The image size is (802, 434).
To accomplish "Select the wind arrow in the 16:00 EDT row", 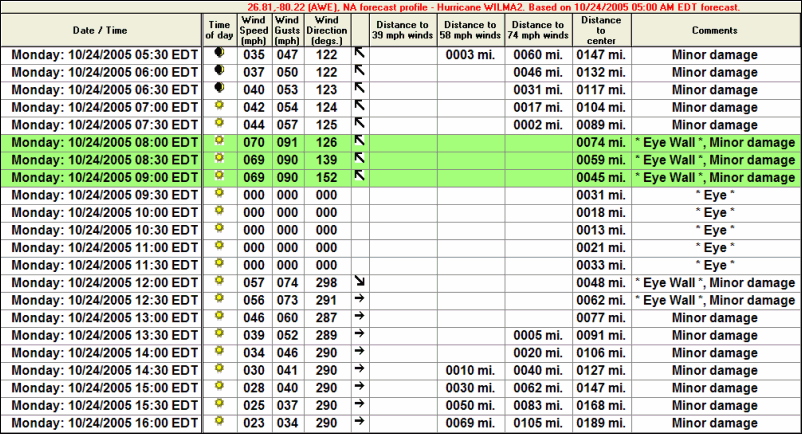I will point(360,422).
